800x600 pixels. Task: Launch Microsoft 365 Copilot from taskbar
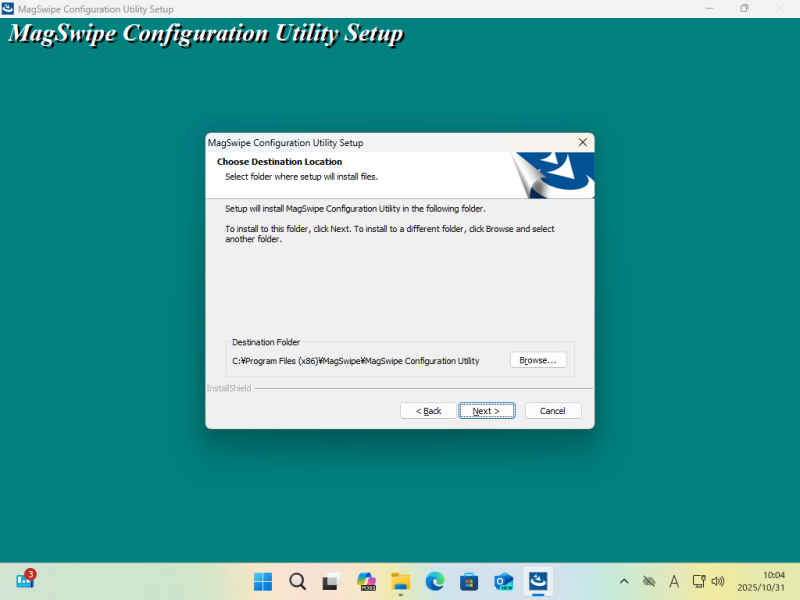pyautogui.click(x=366, y=581)
